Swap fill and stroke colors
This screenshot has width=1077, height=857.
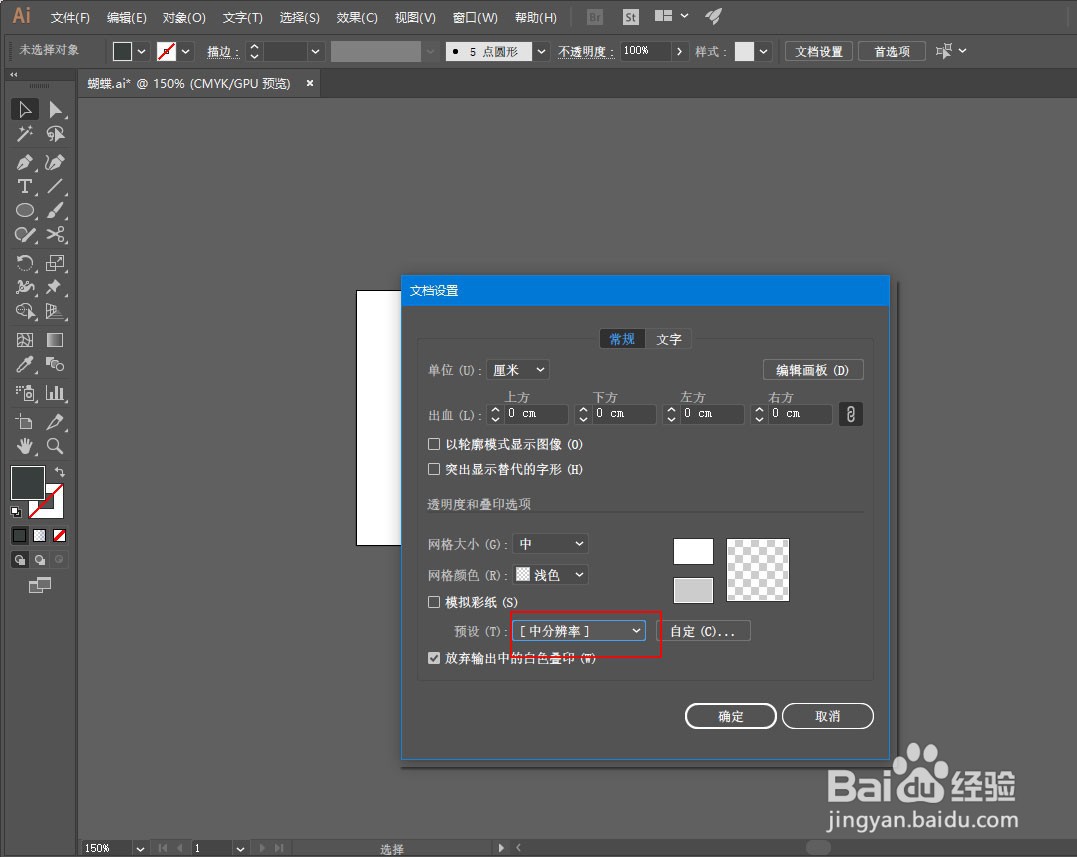[60, 472]
